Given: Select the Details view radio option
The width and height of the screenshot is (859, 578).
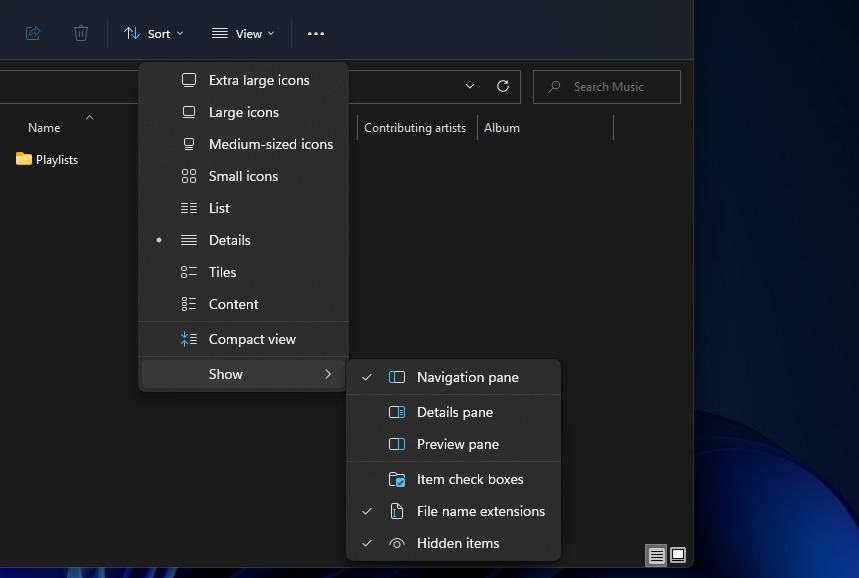Looking at the screenshot, I should coord(229,240).
